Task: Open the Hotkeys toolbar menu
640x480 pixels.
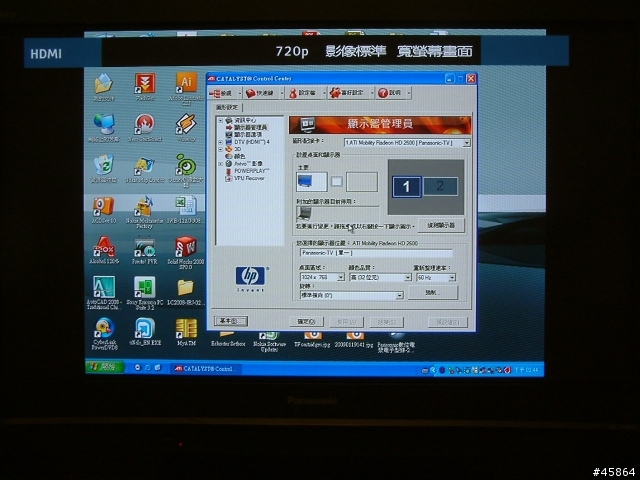Action: click(264, 93)
